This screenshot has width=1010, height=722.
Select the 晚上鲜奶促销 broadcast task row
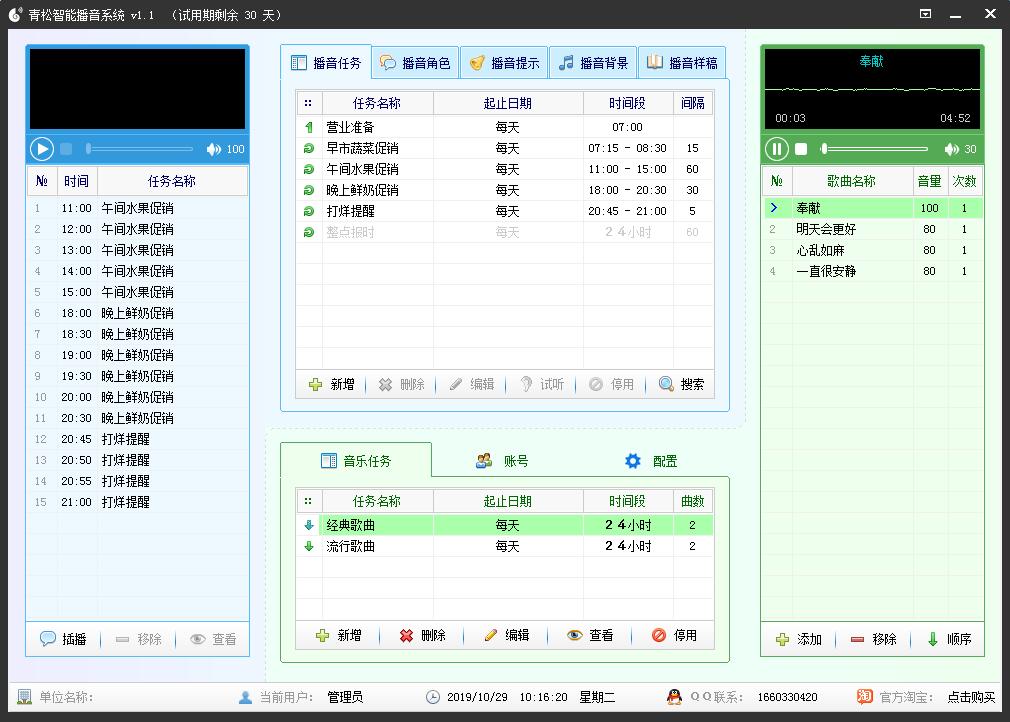[x=362, y=190]
